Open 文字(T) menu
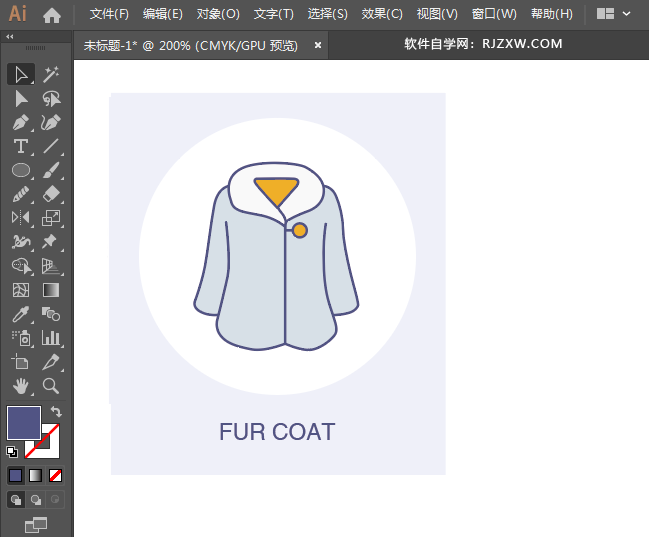The width and height of the screenshot is (649, 537). (x=274, y=14)
